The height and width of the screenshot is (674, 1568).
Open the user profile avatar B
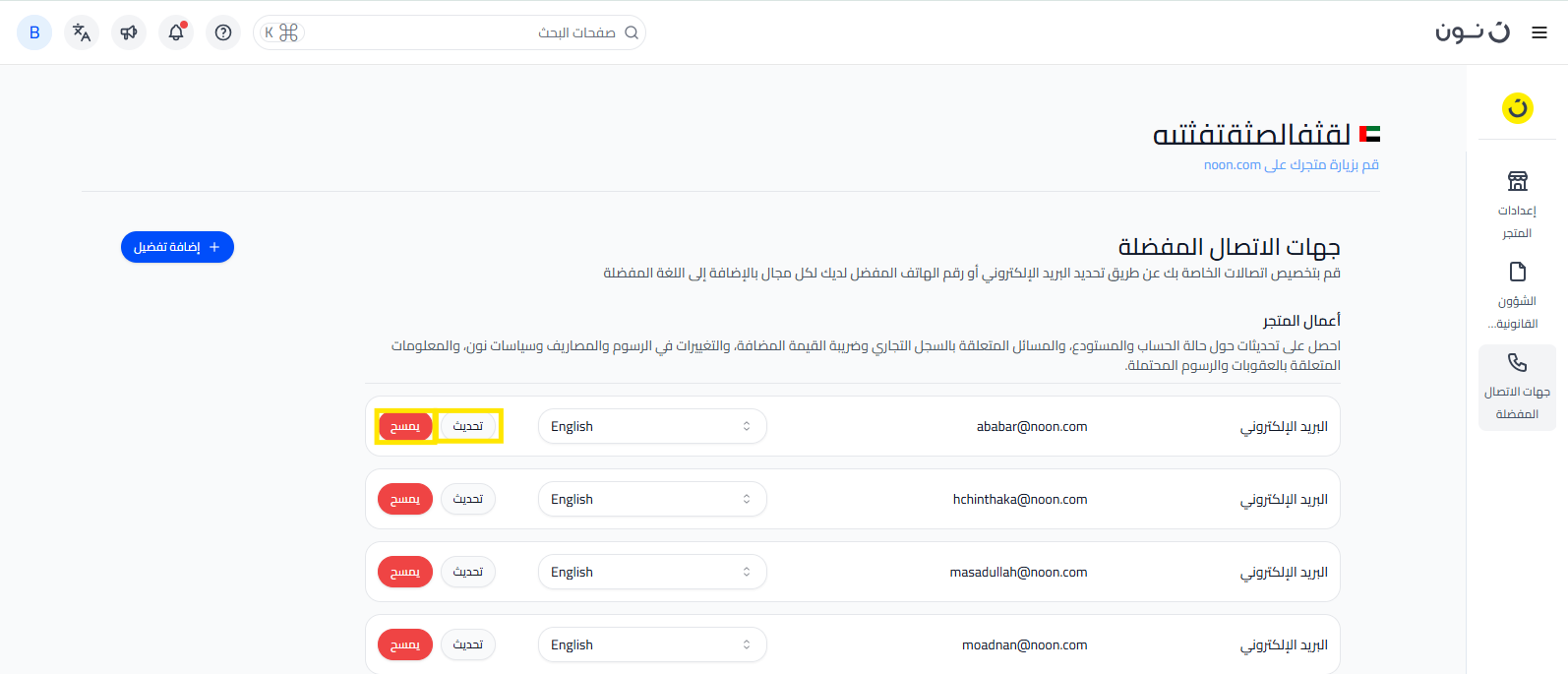pyautogui.click(x=34, y=32)
